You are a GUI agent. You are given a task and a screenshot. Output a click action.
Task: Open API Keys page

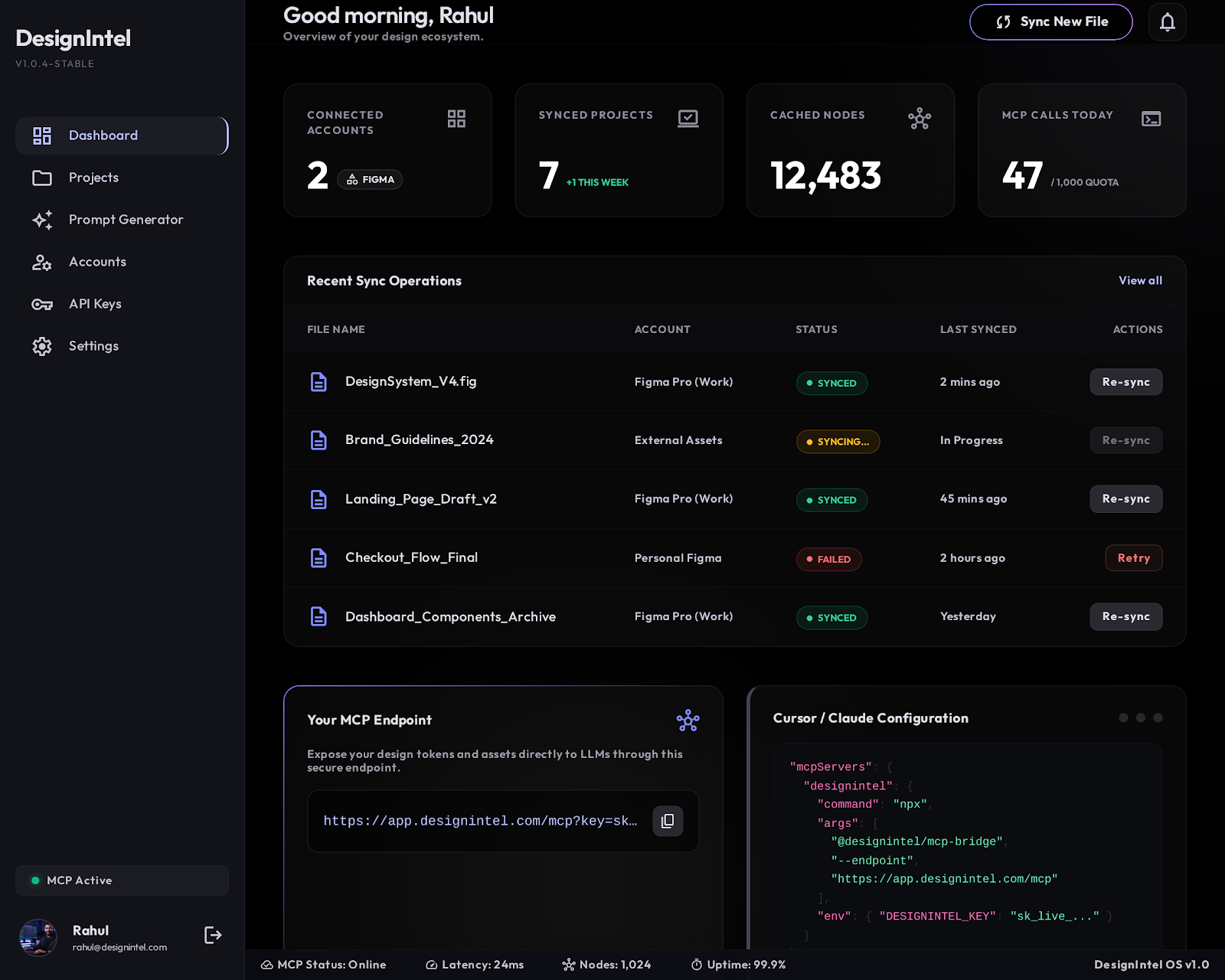click(x=122, y=304)
